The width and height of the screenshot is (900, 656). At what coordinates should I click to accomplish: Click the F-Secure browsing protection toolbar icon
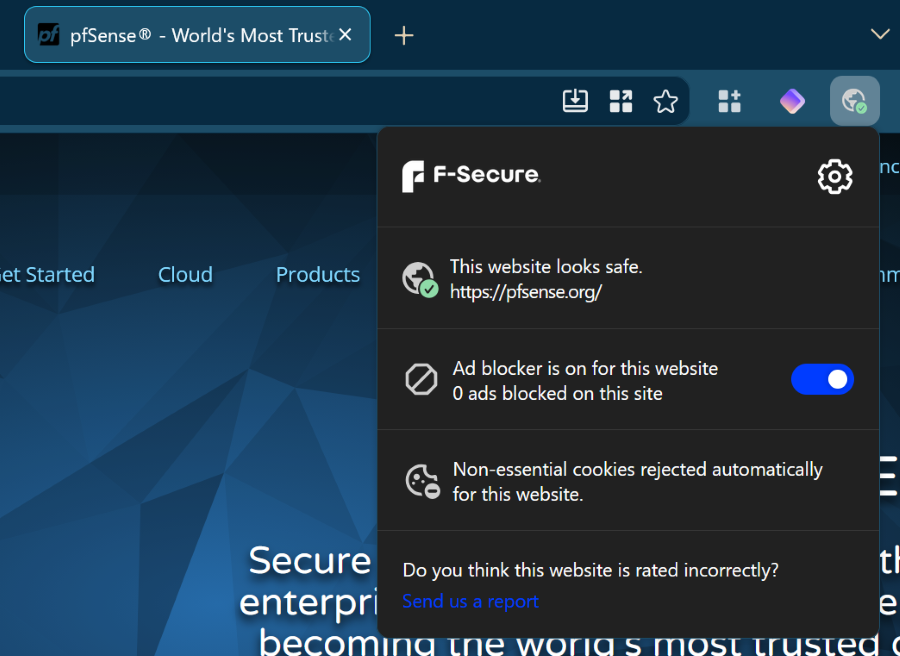854,101
